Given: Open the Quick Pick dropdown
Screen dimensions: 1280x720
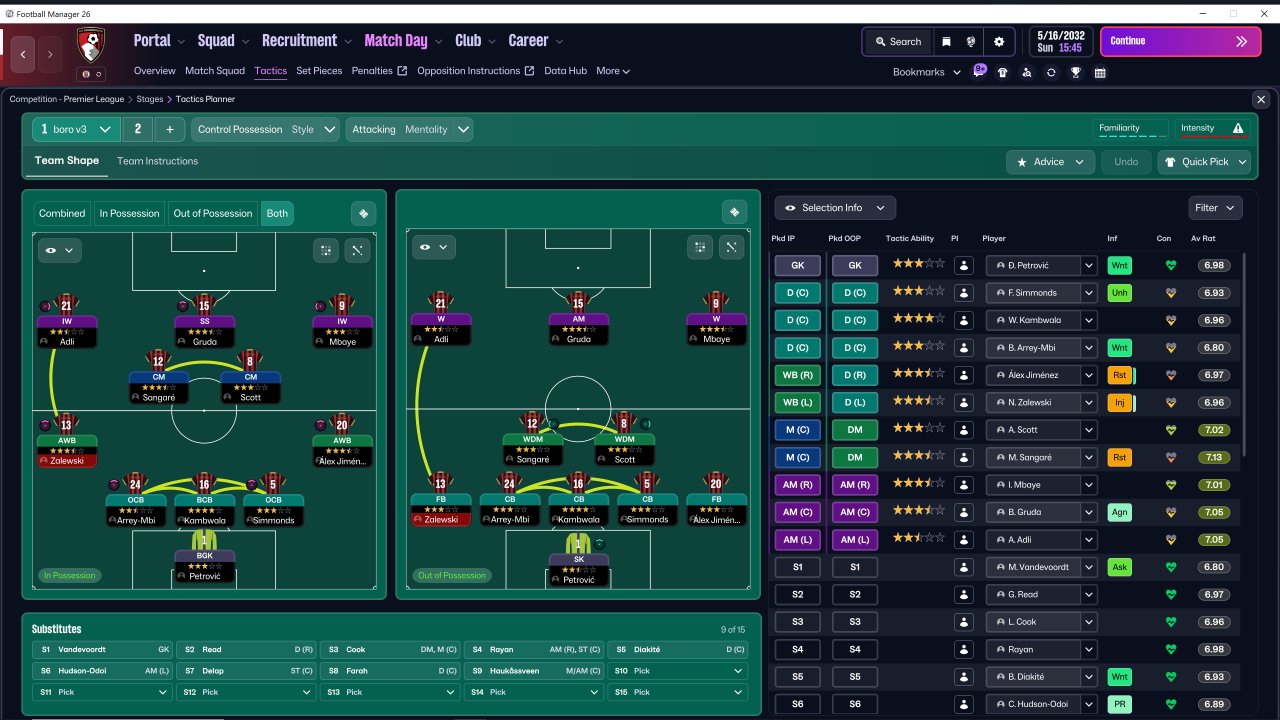Looking at the screenshot, I should tap(1204, 162).
